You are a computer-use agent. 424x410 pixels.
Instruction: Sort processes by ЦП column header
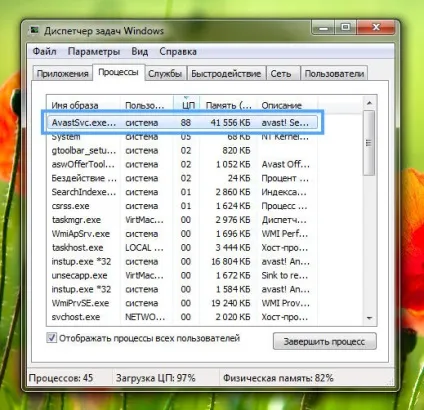coord(186,105)
